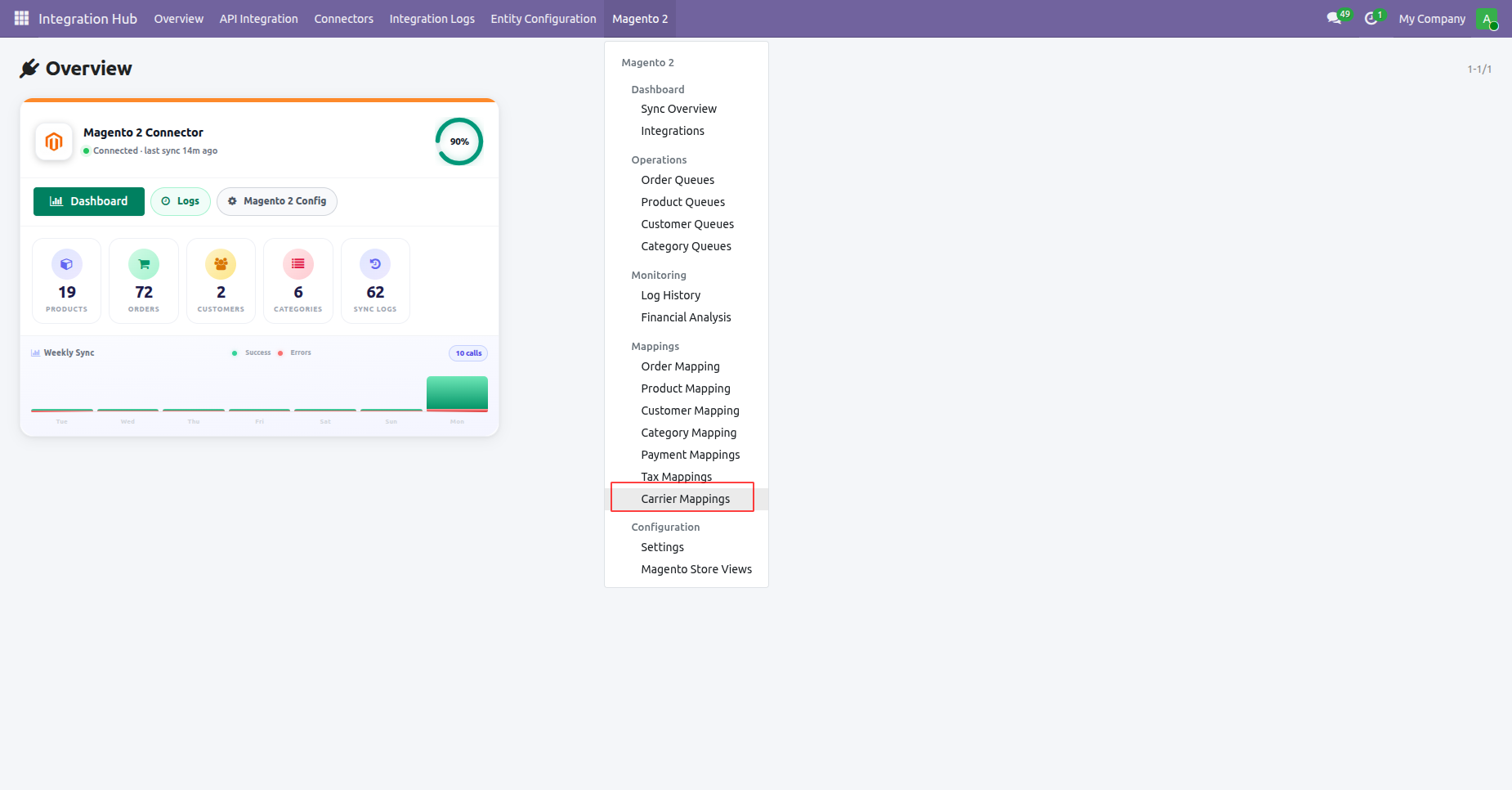This screenshot has height=790, width=1512.
Task: Click the Categories list icon
Action: 298,264
